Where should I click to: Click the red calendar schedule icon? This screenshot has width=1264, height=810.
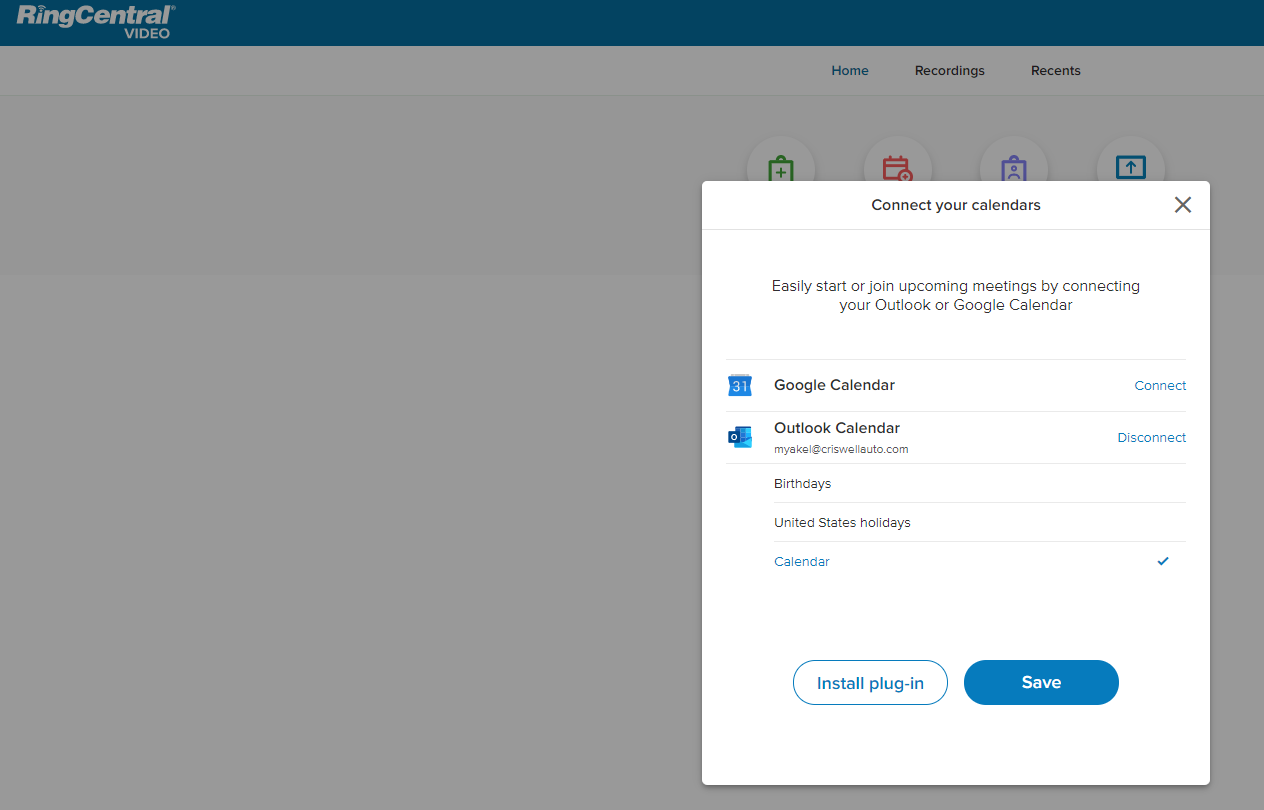click(897, 169)
